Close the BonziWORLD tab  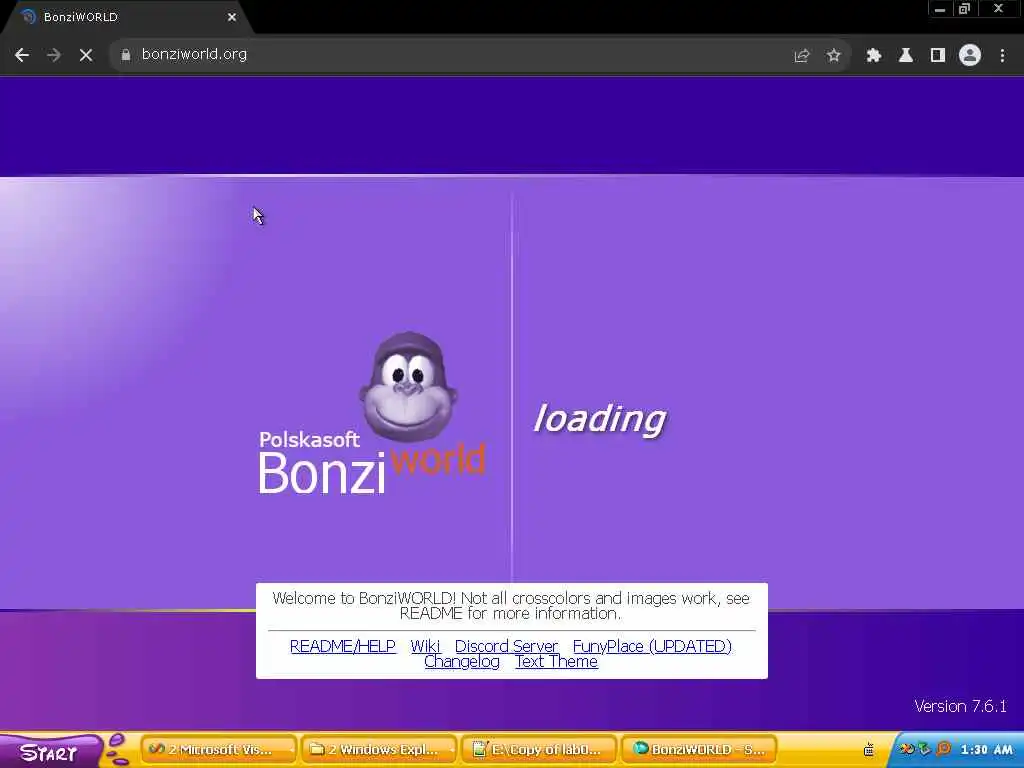232,17
